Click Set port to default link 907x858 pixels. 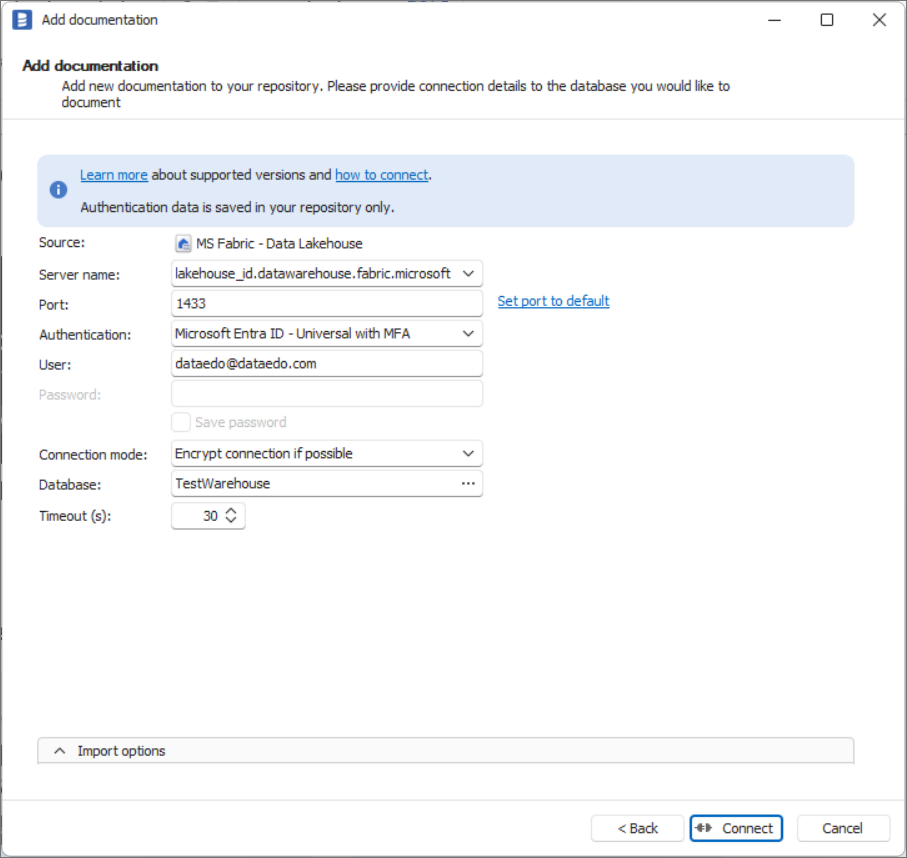click(554, 301)
